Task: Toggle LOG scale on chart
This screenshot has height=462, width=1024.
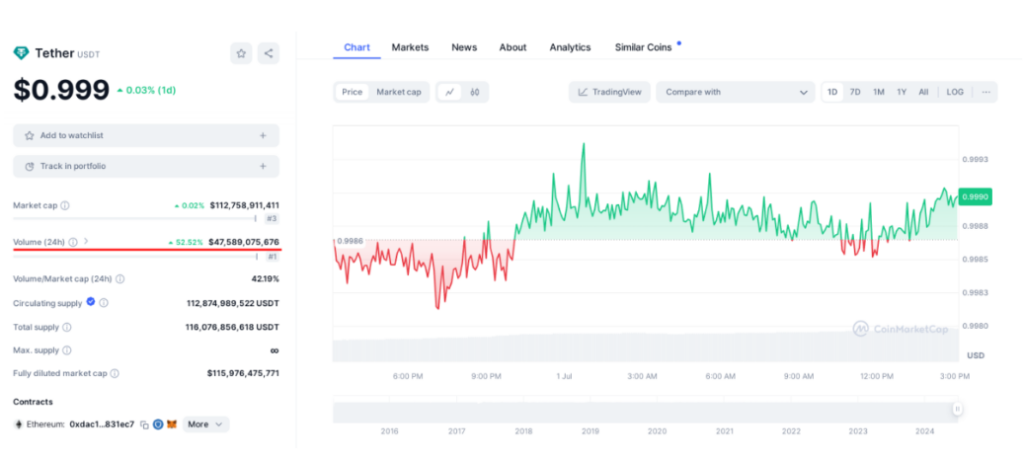Action: 955,92
